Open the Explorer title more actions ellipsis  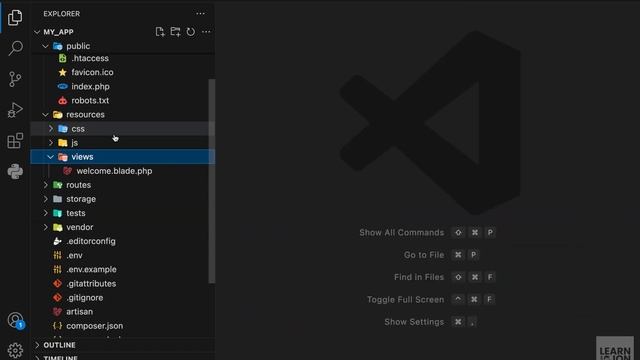[200, 13]
